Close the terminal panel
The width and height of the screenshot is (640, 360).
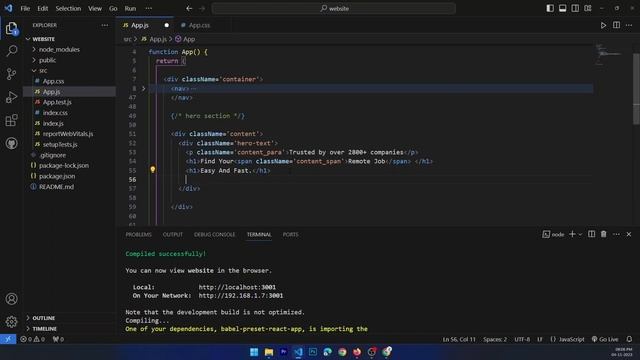[629, 234]
